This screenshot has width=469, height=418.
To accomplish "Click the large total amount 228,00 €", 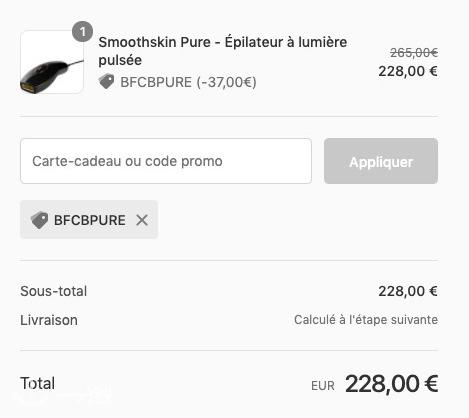I will coord(391,384).
